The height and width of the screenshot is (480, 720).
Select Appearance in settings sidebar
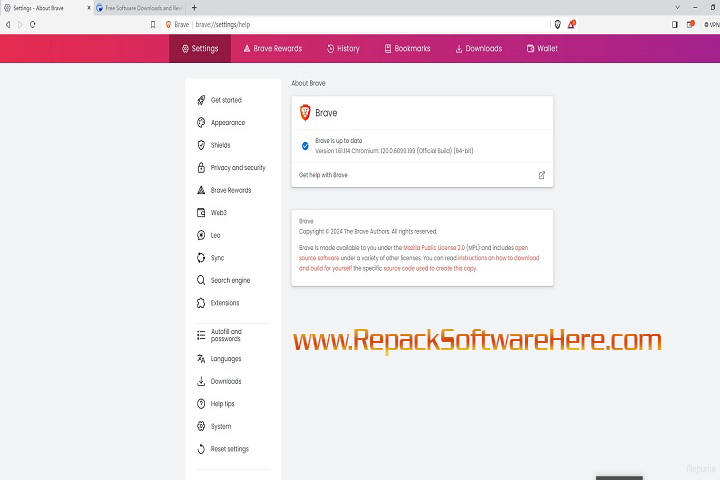(228, 123)
